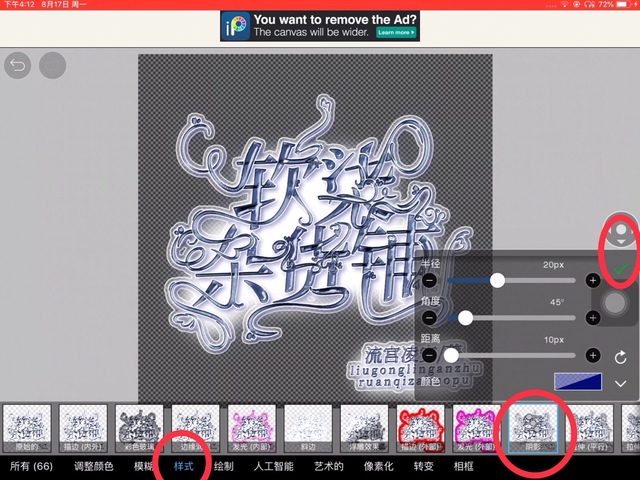Viewport: 640px width, 480px height.
Task: Tap the redo arrow button
Action: tap(52, 67)
